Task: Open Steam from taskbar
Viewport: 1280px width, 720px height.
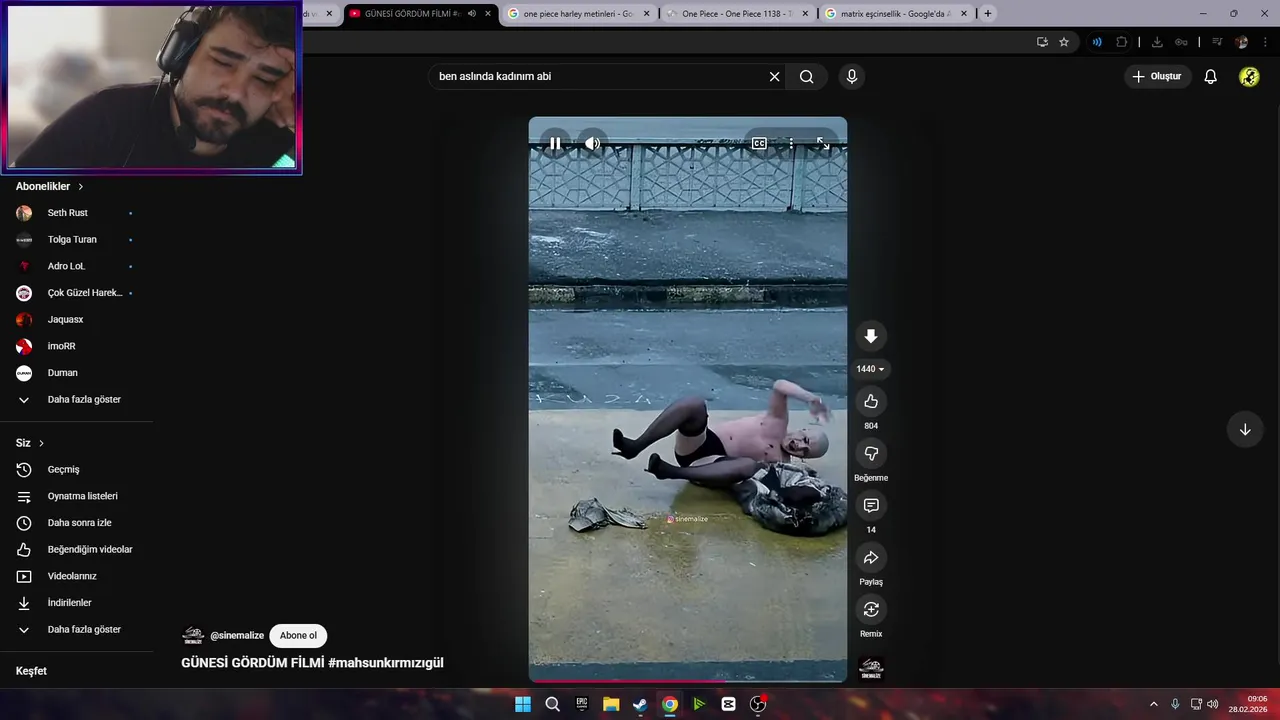Action: point(640,704)
